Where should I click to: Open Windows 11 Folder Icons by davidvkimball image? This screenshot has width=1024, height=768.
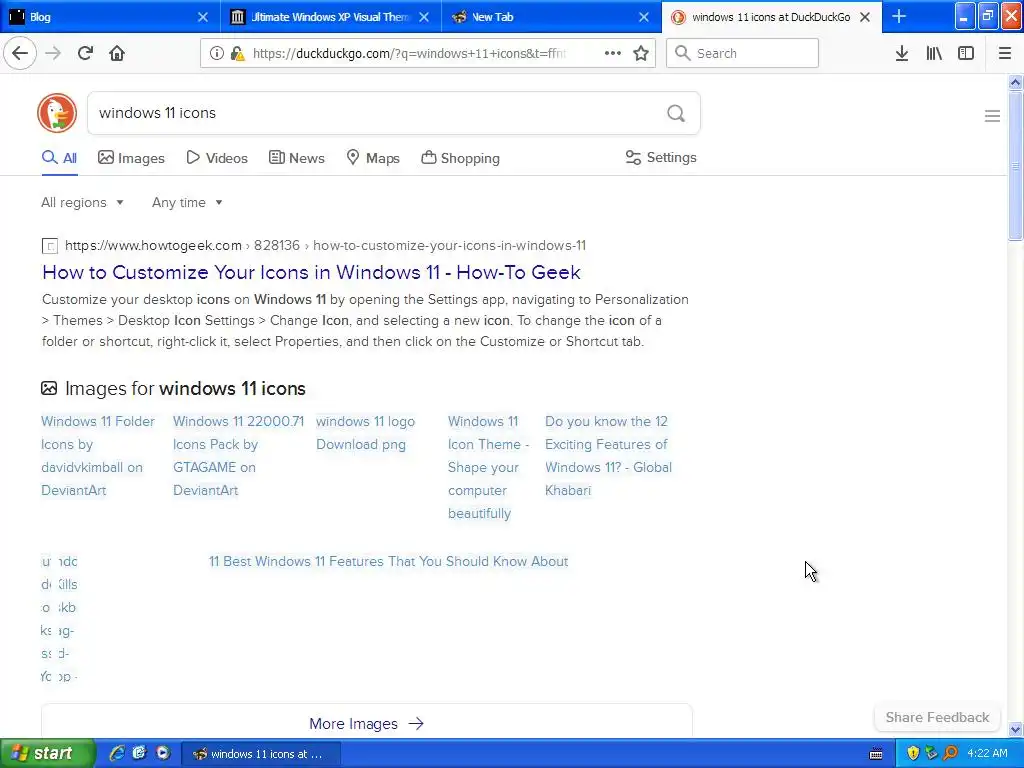(x=98, y=456)
